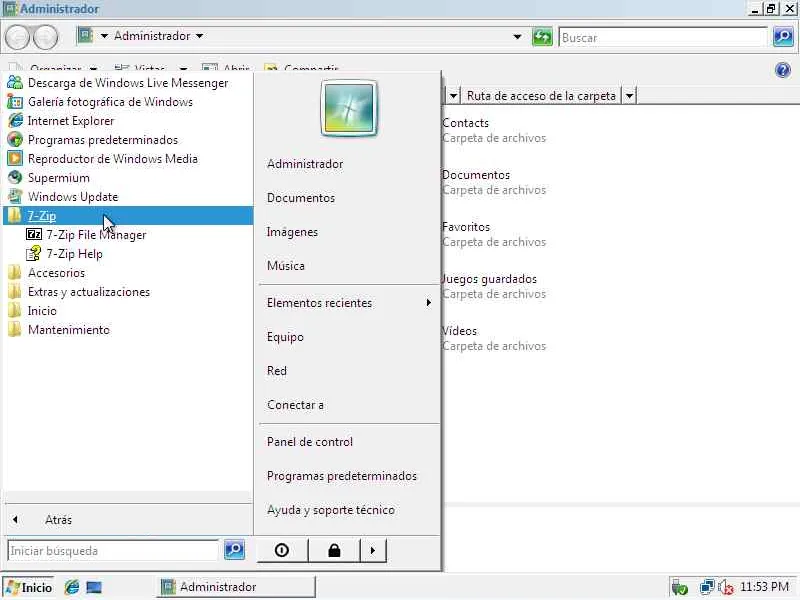This screenshot has height=600, width=800.
Task: Select the Administrador taskbar button
Action: (236, 587)
